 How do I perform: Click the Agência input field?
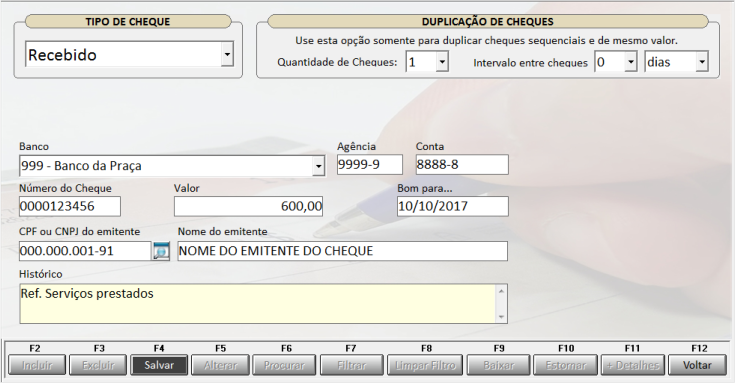[369, 165]
